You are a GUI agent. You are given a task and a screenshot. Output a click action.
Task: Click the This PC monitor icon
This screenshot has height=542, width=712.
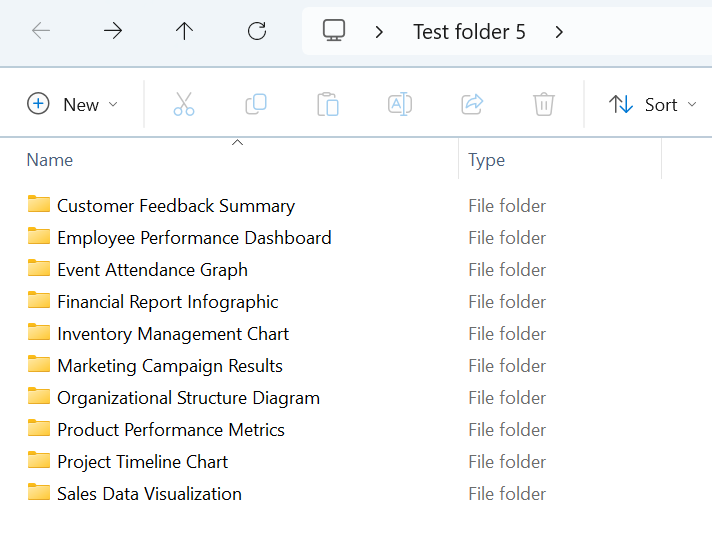(334, 31)
